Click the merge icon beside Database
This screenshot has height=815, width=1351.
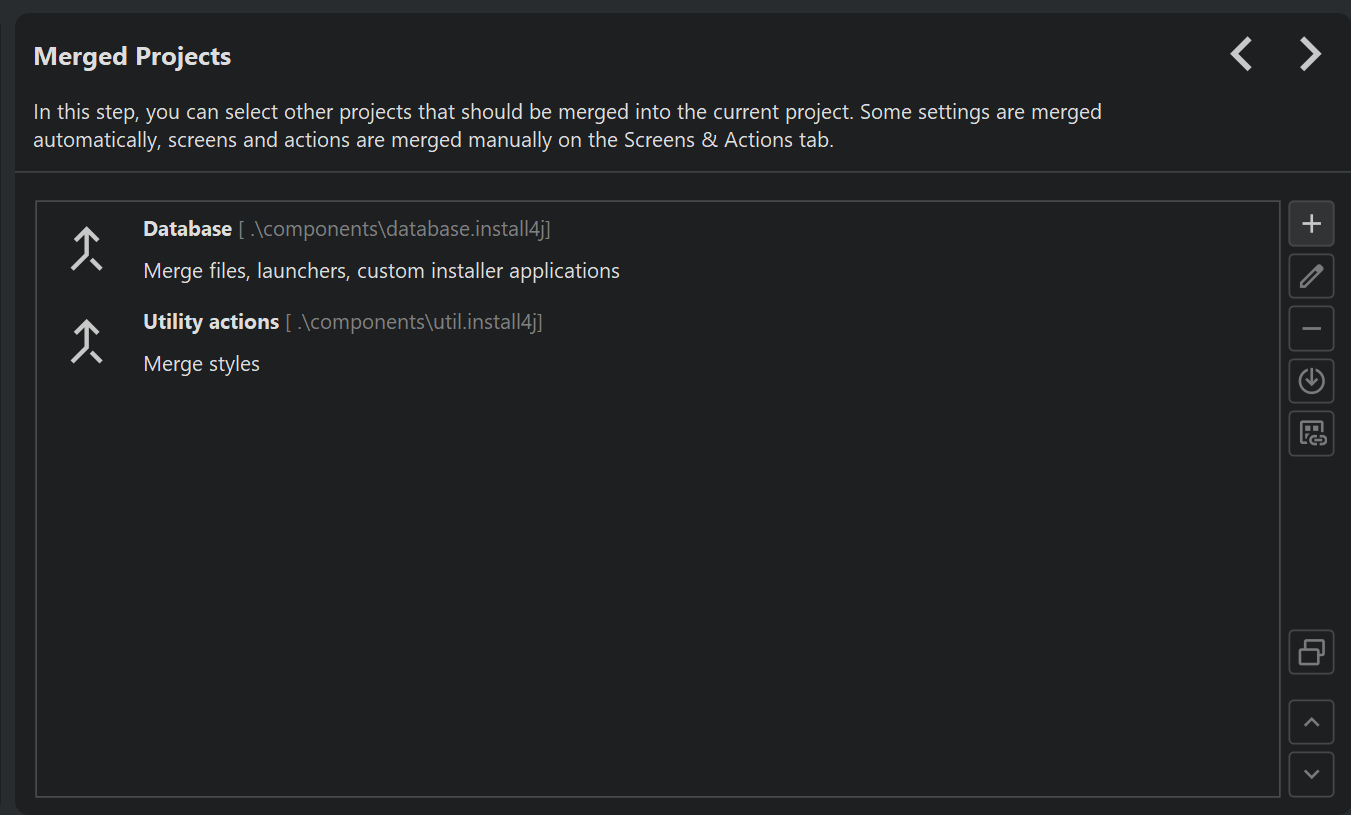point(87,249)
